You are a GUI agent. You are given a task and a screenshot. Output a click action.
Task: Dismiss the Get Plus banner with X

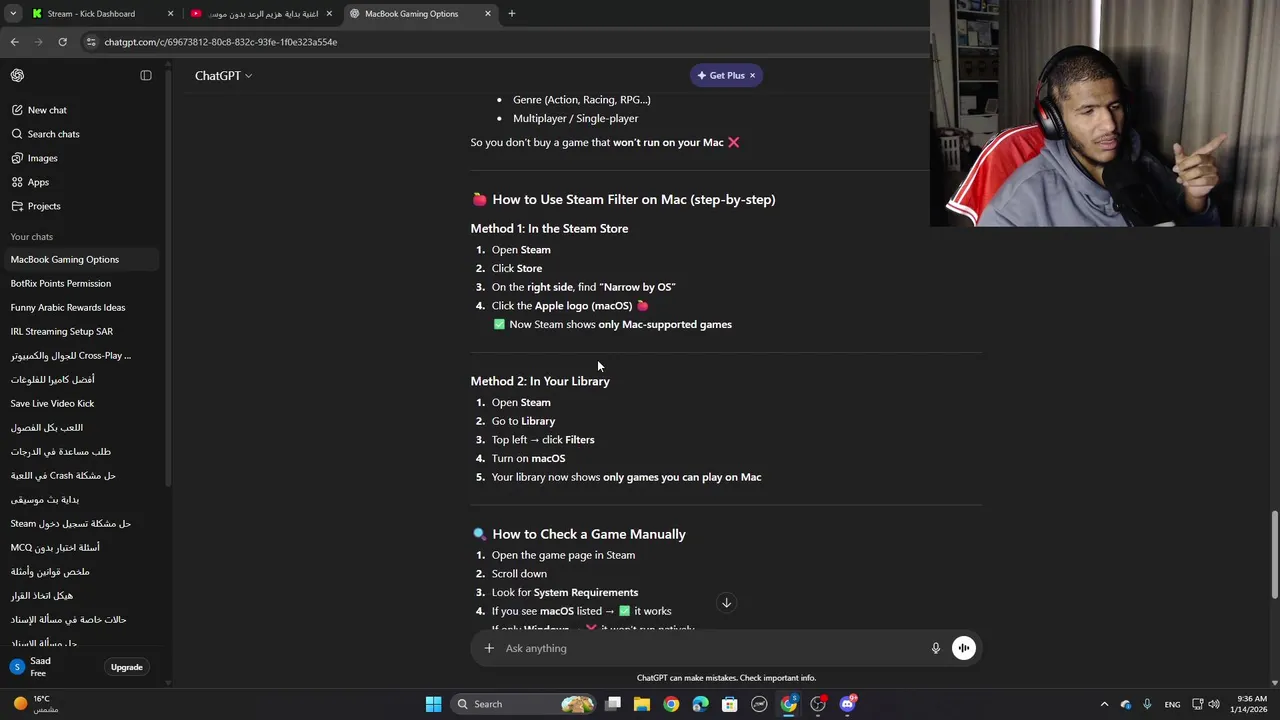tap(752, 75)
